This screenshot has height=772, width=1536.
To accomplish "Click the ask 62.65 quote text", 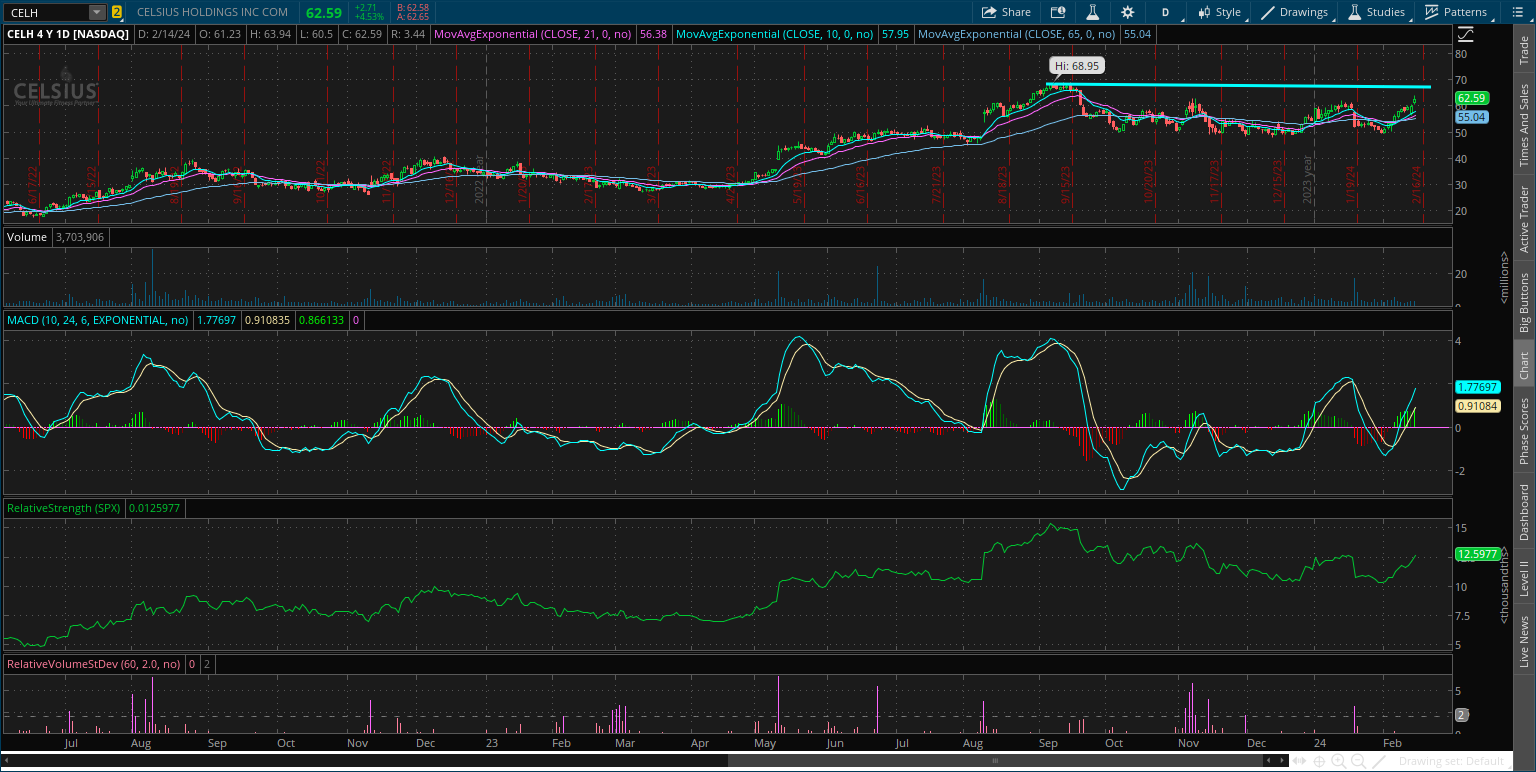I will pyautogui.click(x=413, y=17).
